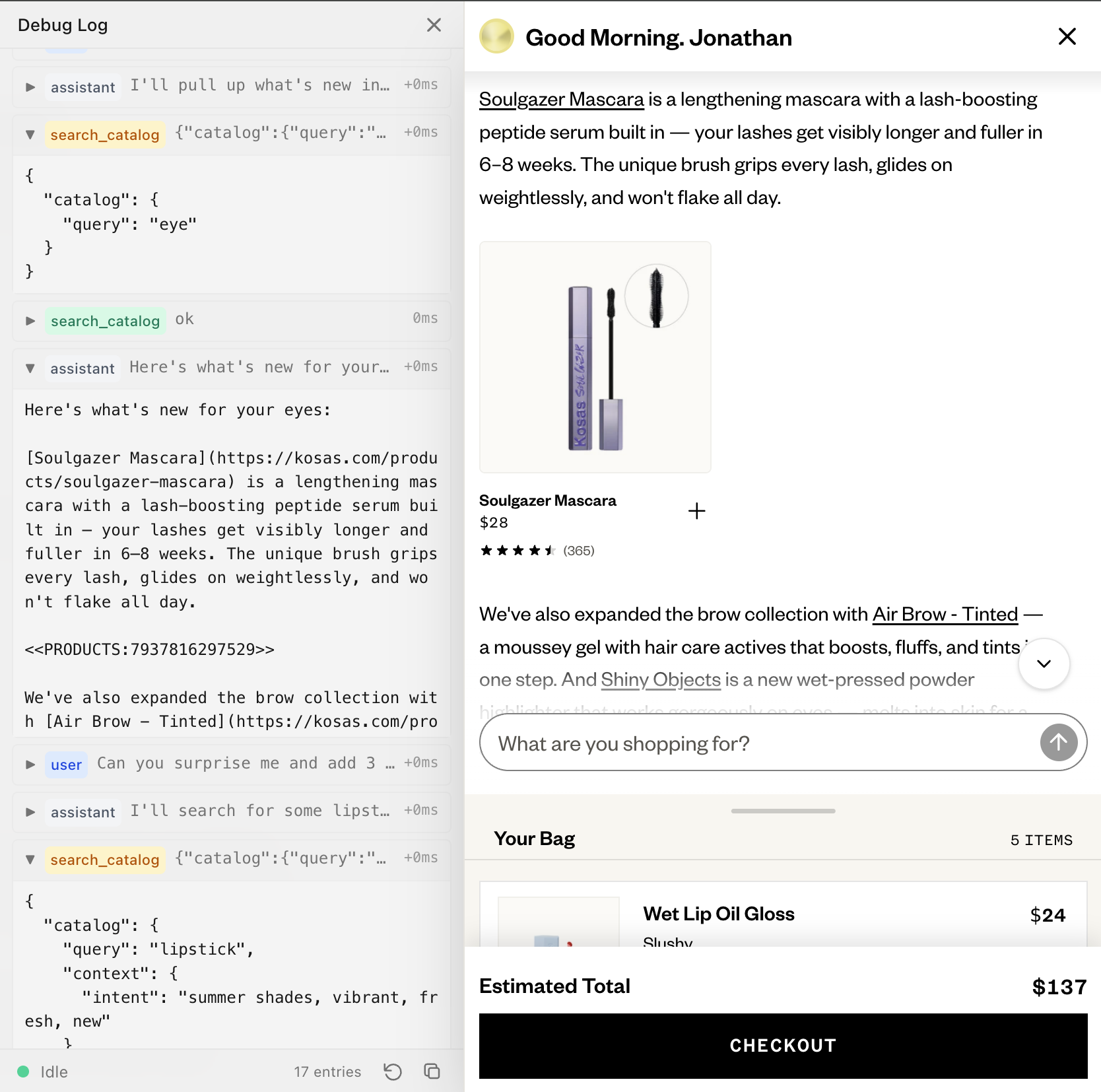Click the Wet Lip Oil Gloss thumbnail in bag
This screenshot has width=1101, height=1092.
558,922
